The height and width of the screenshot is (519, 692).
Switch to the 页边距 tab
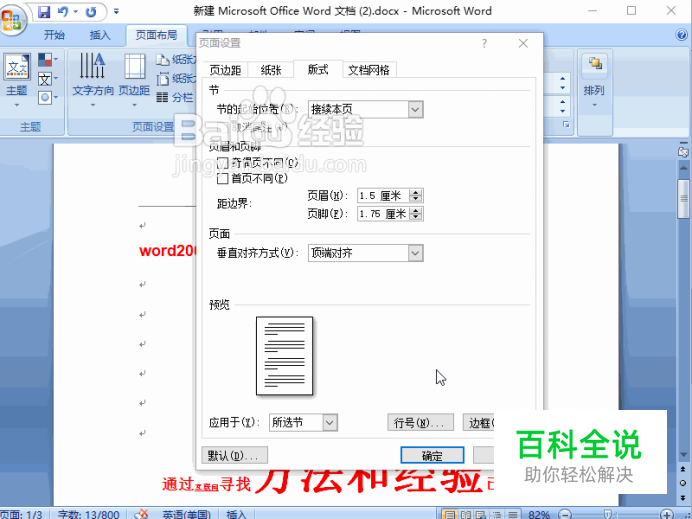tap(225, 70)
